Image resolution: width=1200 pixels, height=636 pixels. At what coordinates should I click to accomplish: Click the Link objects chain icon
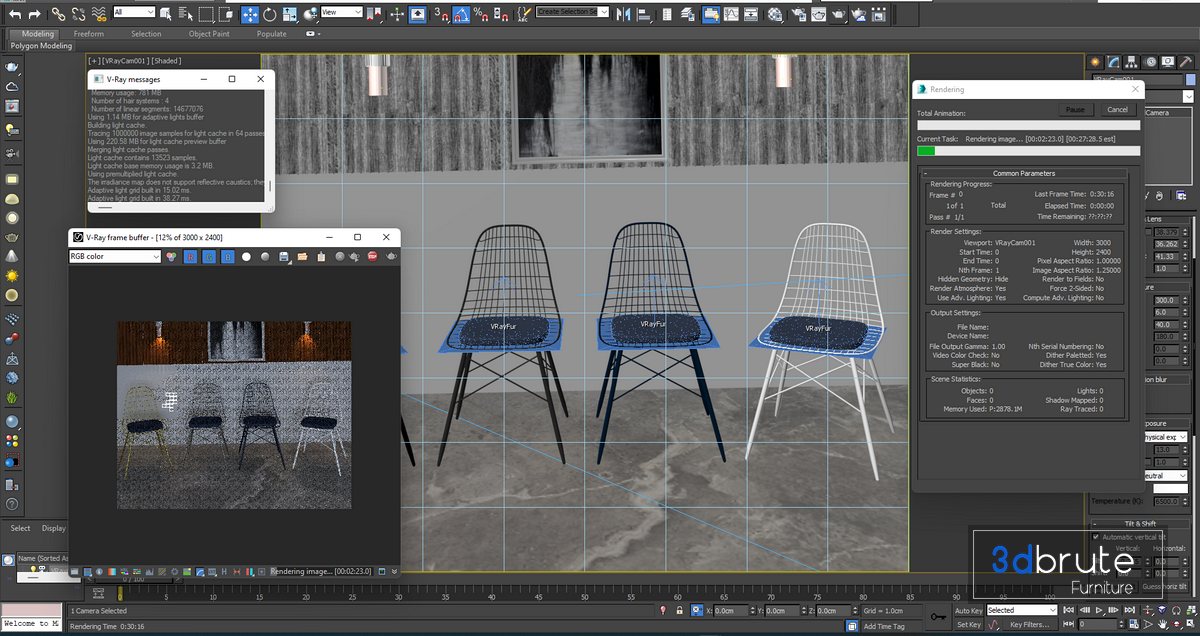[x=58, y=14]
